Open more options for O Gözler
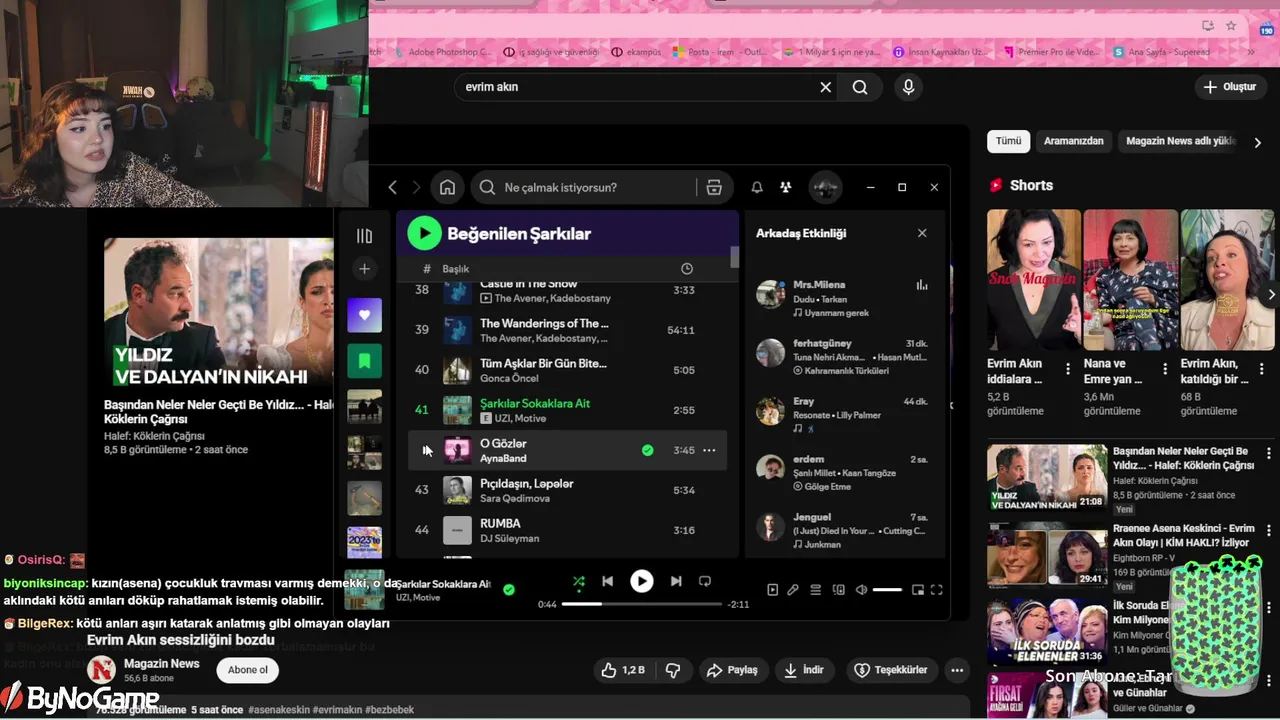This screenshot has height=720, width=1280. 709,450
